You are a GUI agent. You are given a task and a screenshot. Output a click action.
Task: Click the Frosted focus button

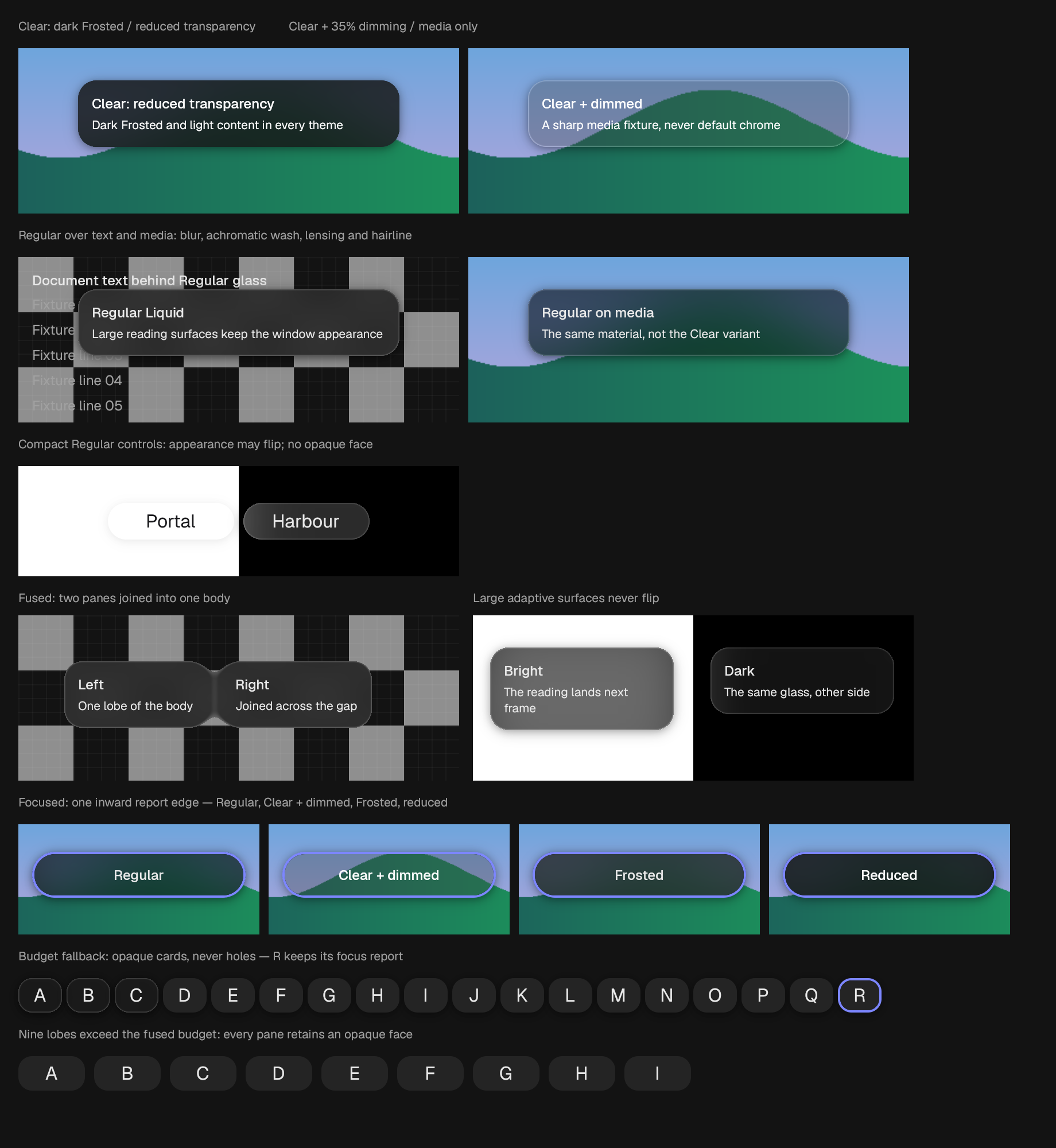pos(639,875)
